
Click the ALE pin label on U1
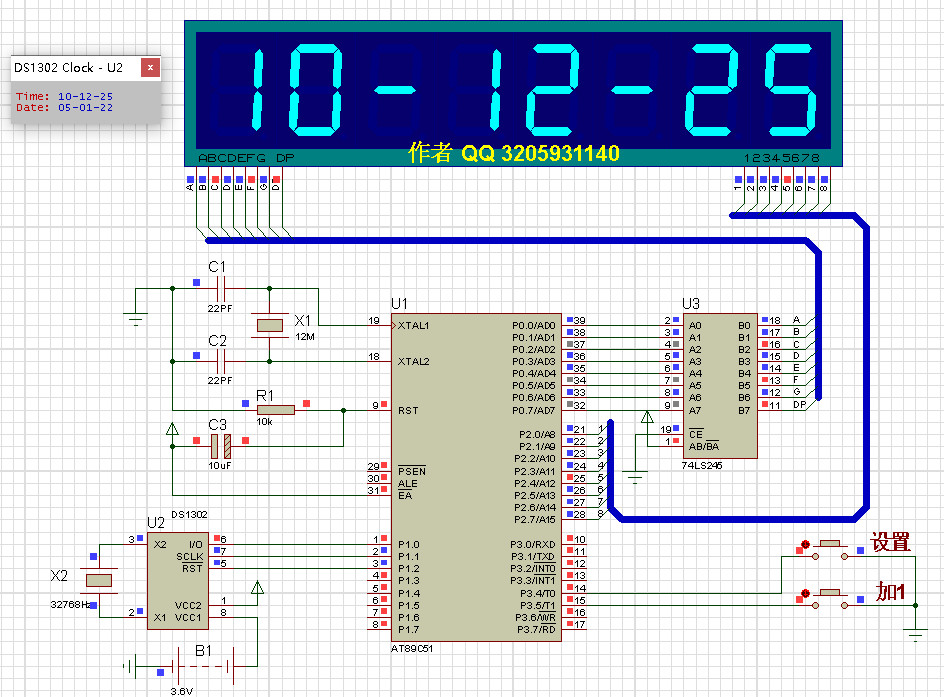point(408,484)
